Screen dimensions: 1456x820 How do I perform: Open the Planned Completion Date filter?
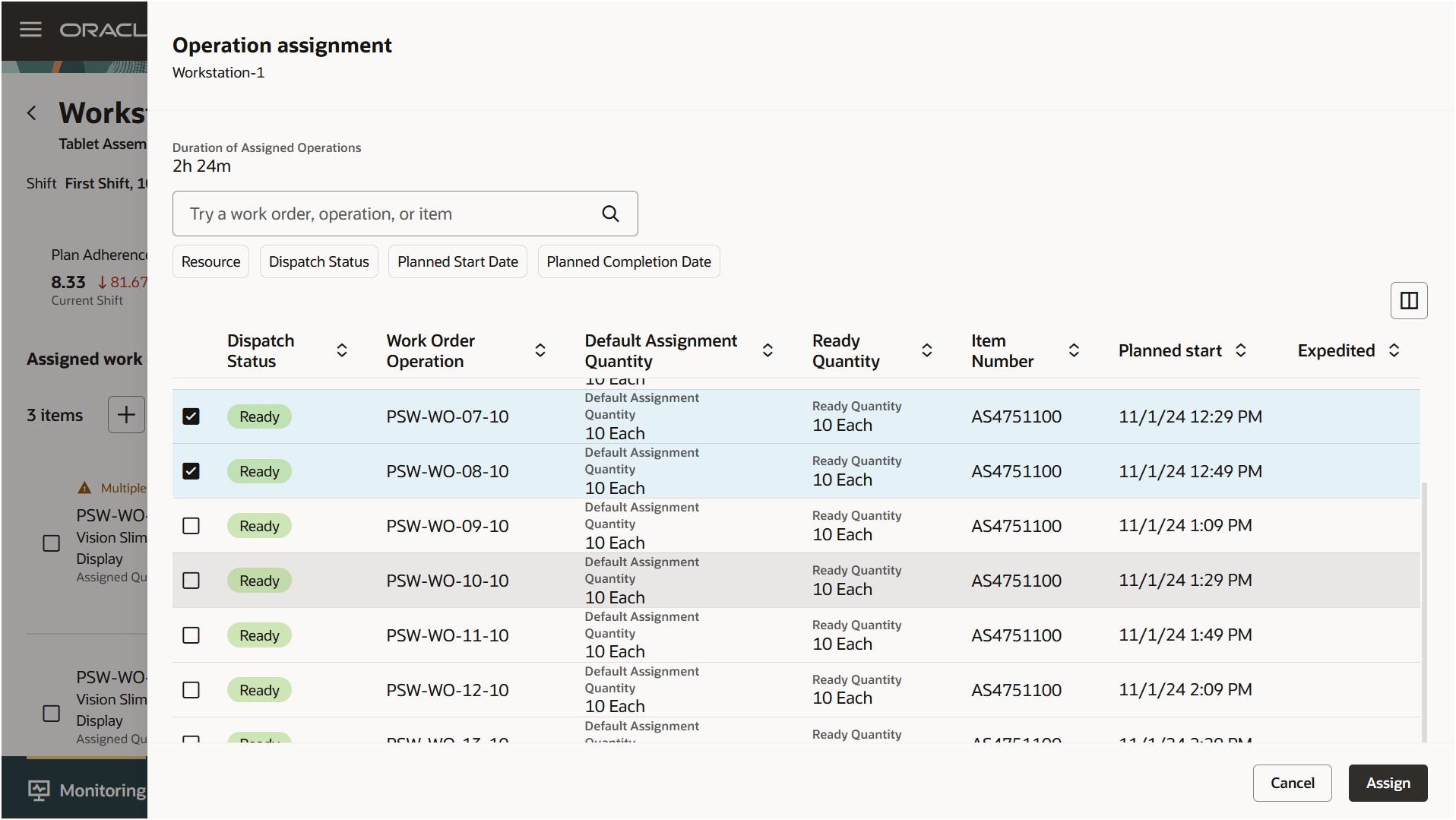[x=628, y=261]
